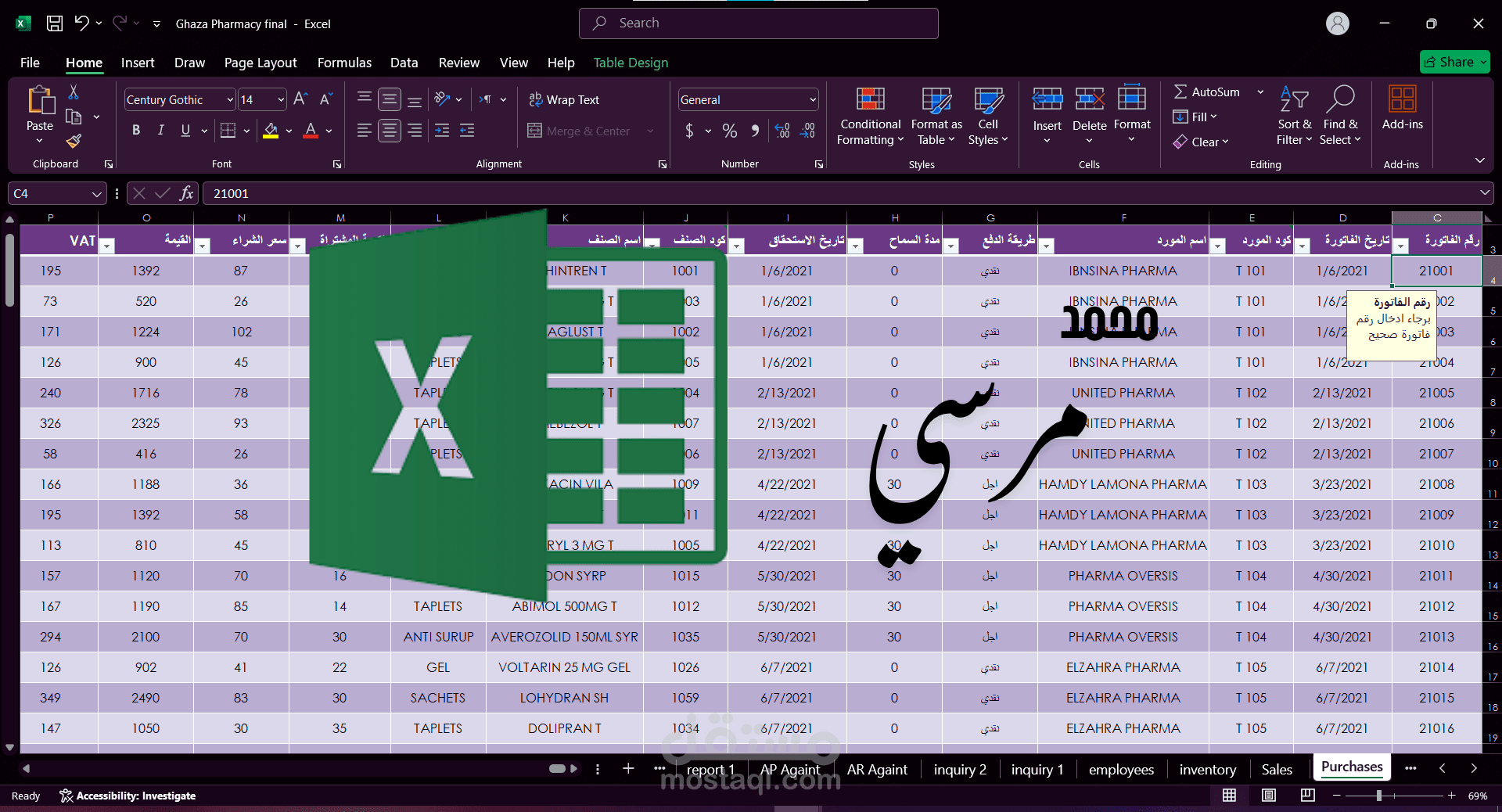Open Conditional Formatting

[870, 117]
